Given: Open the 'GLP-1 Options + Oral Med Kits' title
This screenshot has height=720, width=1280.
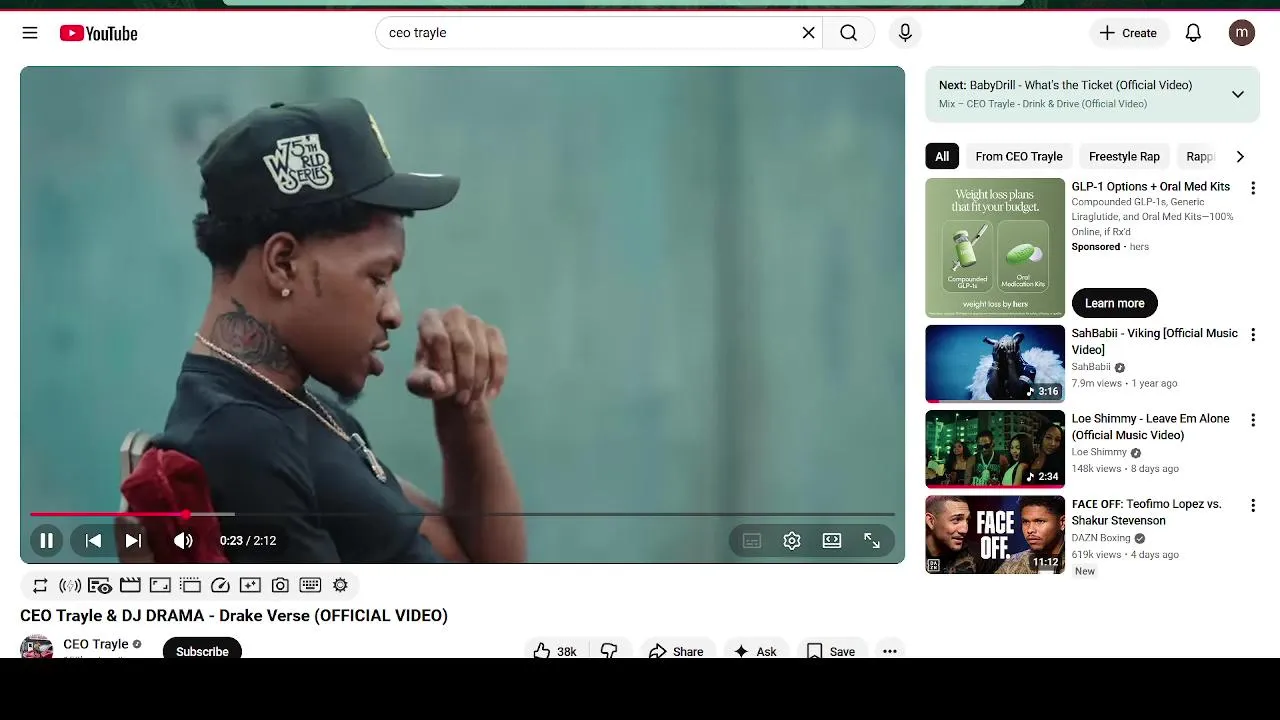Looking at the screenshot, I should 1151,187.
